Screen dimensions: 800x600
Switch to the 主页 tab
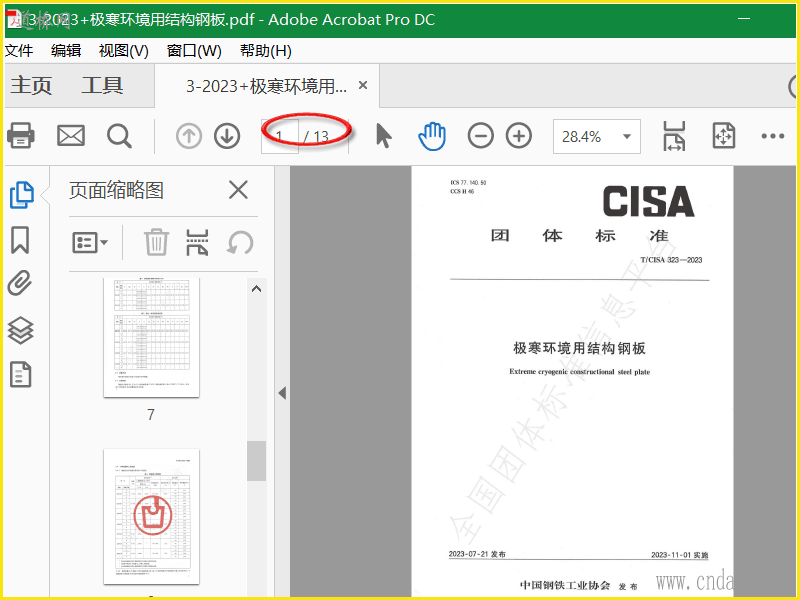pos(32,85)
